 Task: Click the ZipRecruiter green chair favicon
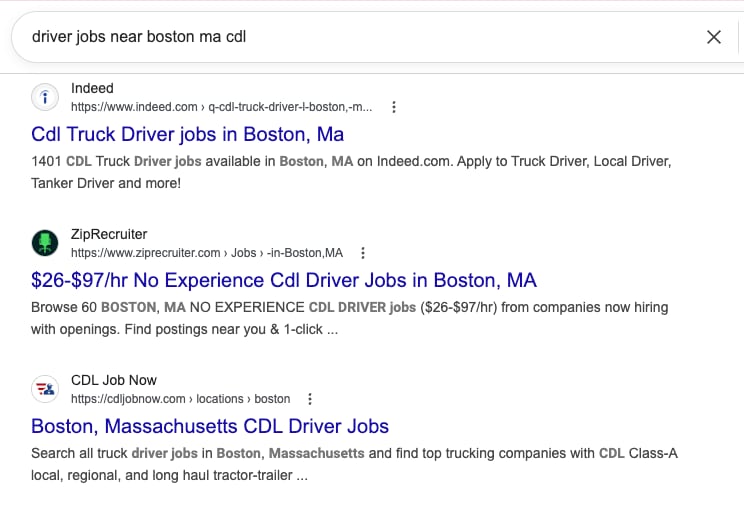pyautogui.click(x=45, y=243)
